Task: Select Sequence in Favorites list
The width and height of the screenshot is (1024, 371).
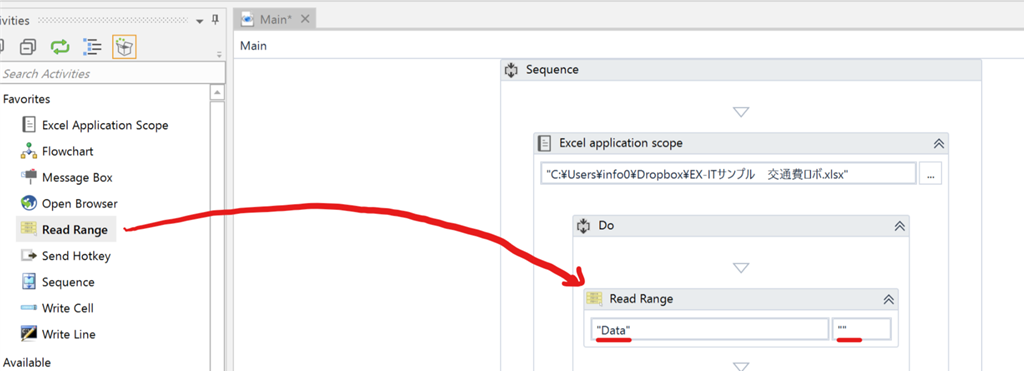Action: coord(68,282)
